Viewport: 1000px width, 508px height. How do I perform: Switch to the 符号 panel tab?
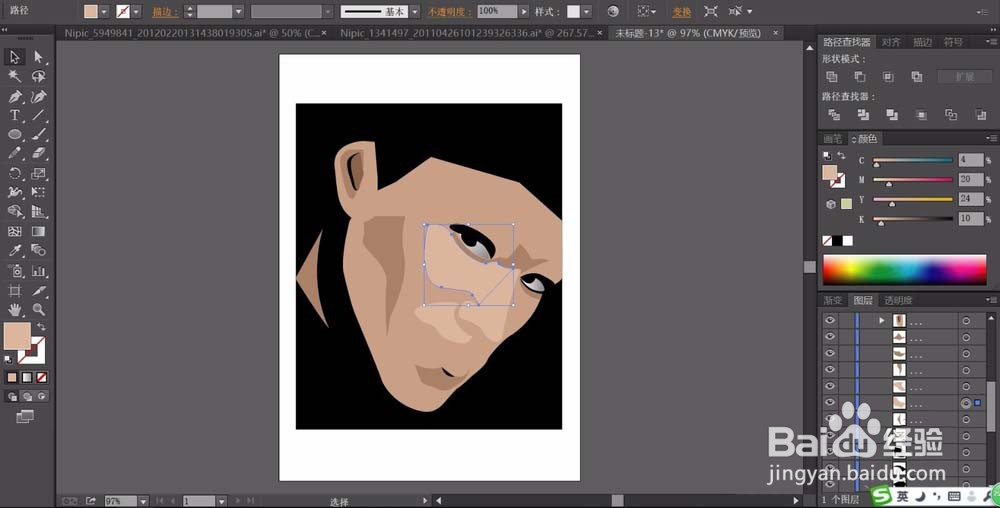click(953, 42)
